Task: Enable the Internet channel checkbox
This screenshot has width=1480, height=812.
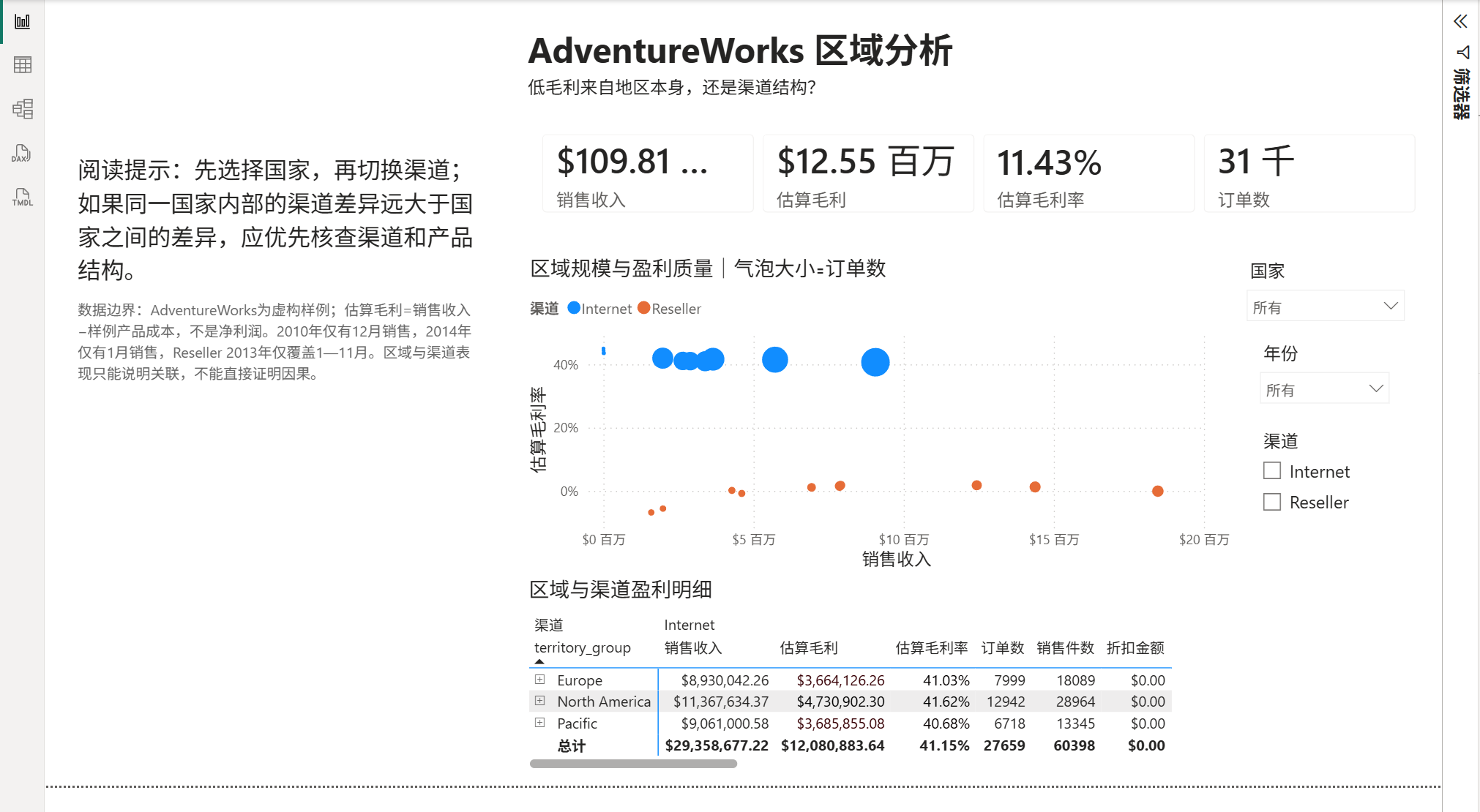Action: pyautogui.click(x=1272, y=471)
